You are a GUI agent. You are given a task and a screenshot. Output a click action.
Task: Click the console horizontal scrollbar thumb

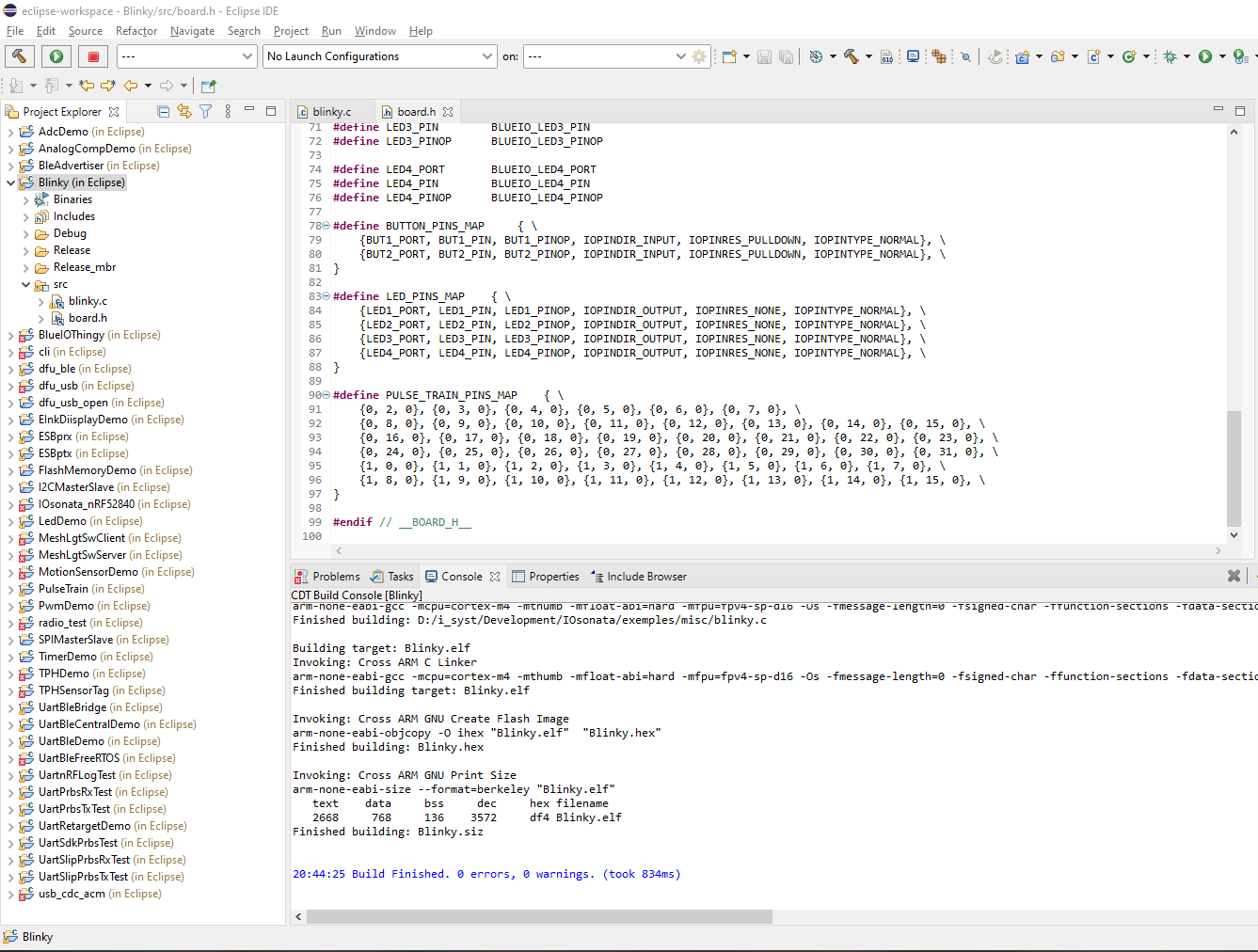(538, 916)
